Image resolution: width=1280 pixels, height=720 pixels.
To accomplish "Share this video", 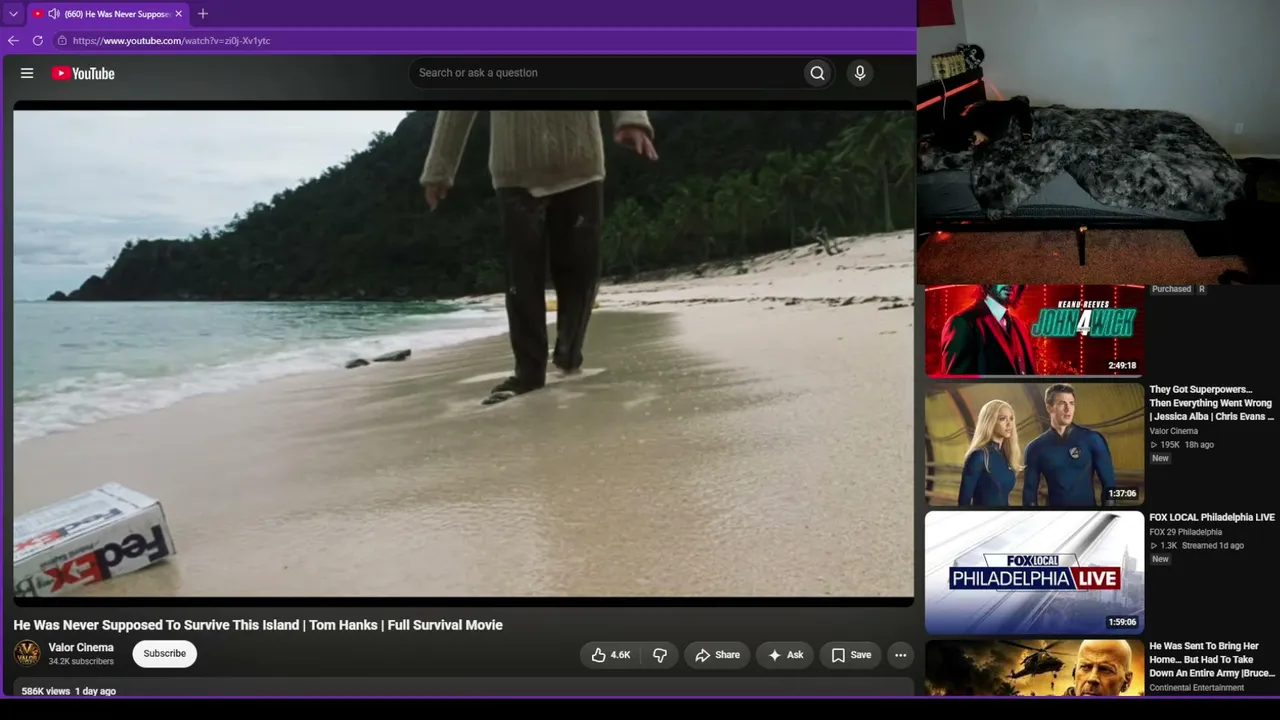I will coord(717,655).
